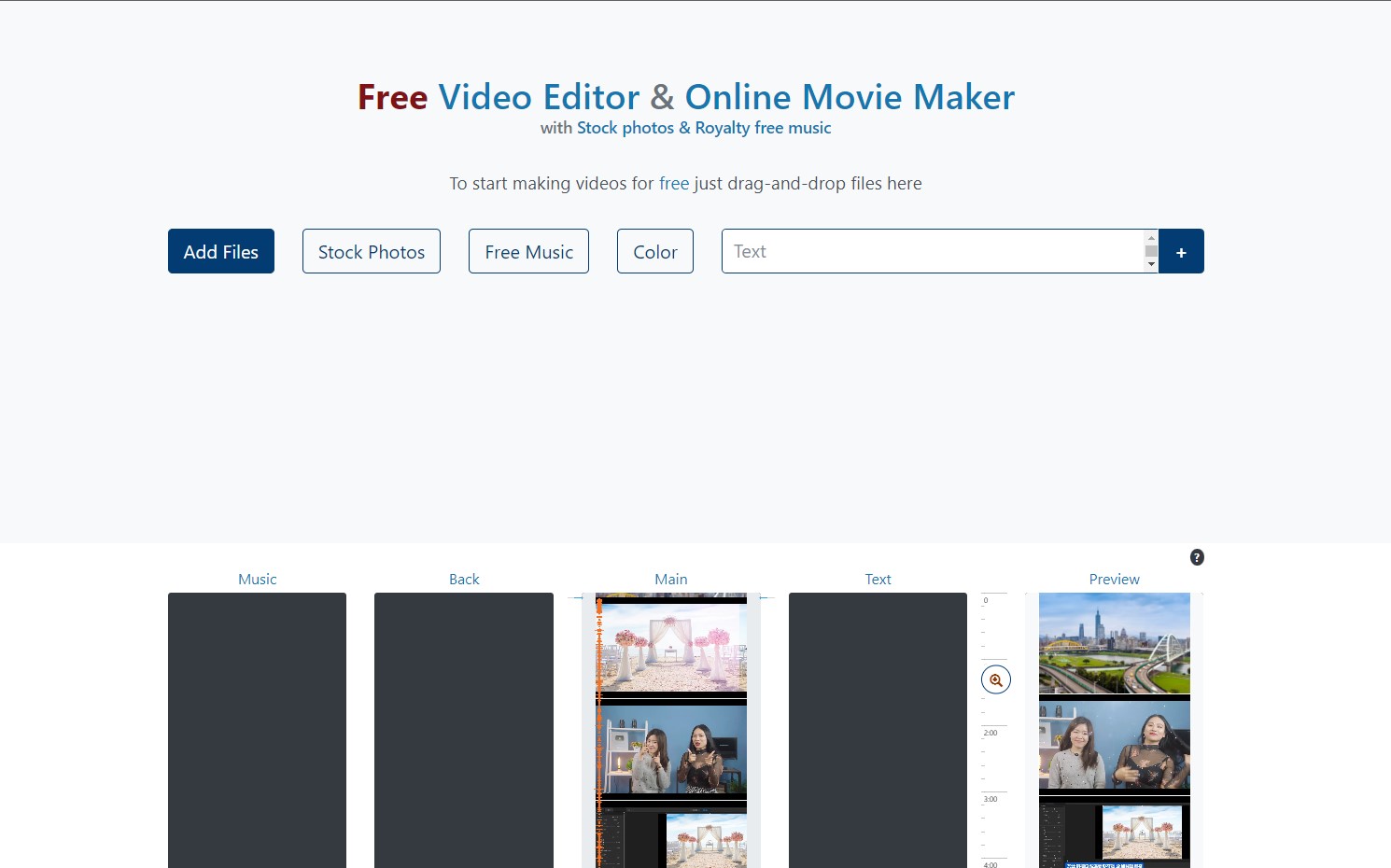Open the Stock Photos browser
Image resolution: width=1391 pixels, height=868 pixels.
[372, 251]
